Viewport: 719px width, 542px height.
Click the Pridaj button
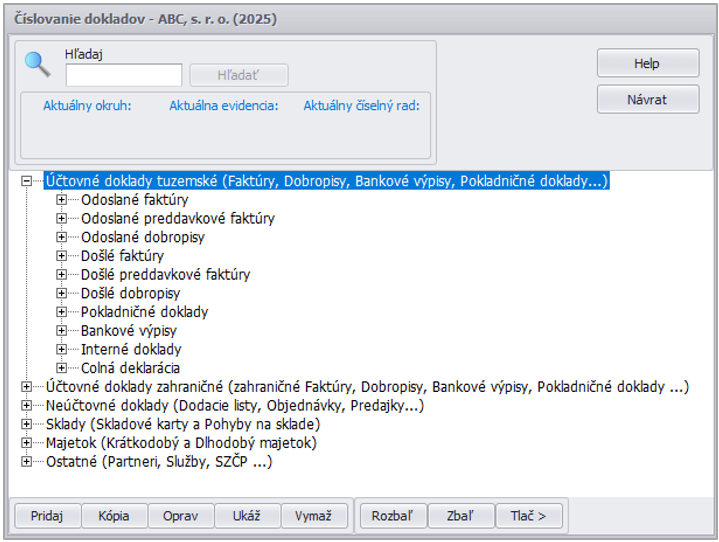coord(47,516)
